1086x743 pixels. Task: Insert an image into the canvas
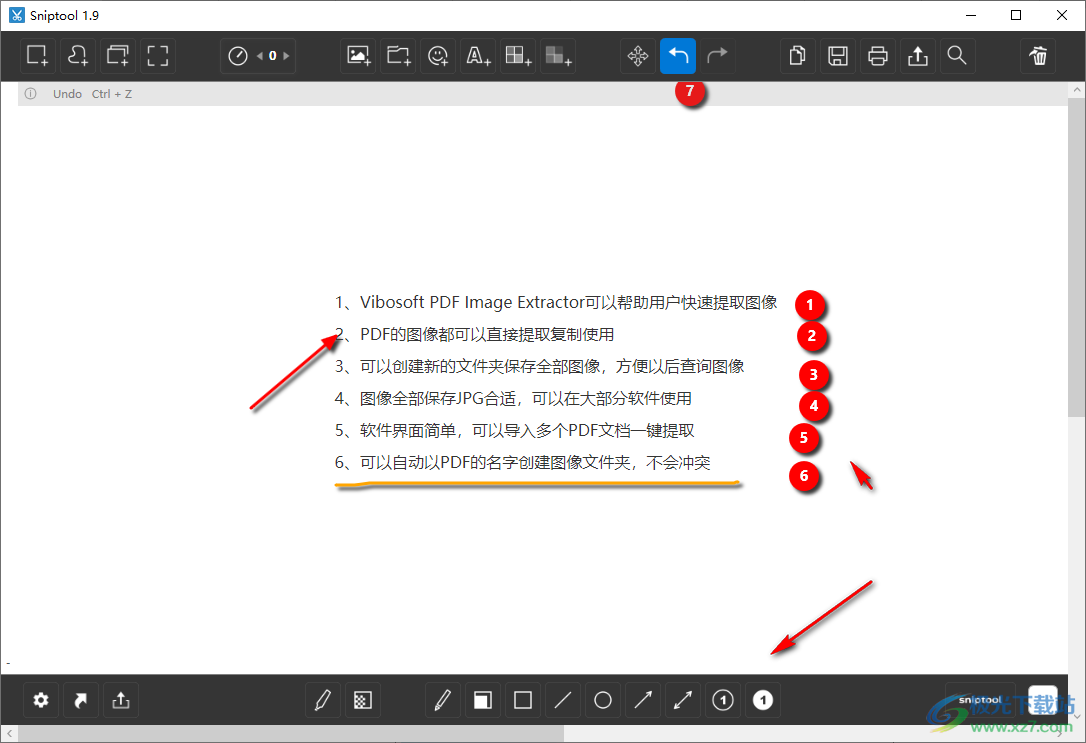(x=358, y=55)
